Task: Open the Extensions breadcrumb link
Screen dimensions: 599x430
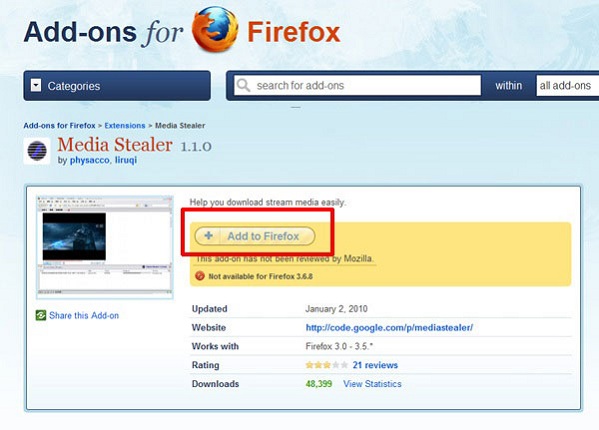Action: click(125, 126)
